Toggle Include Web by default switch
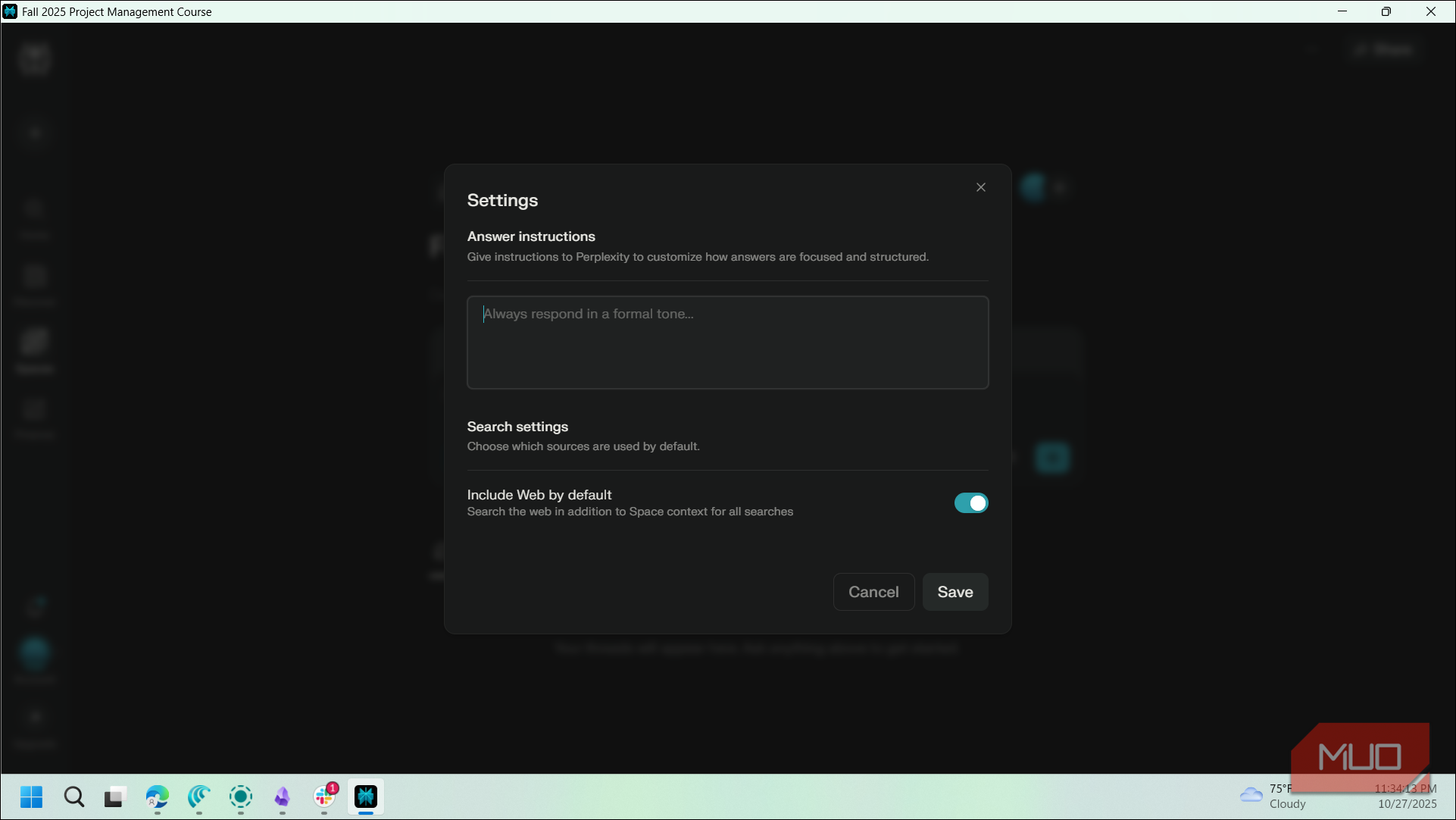This screenshot has width=1456, height=820. pos(970,503)
